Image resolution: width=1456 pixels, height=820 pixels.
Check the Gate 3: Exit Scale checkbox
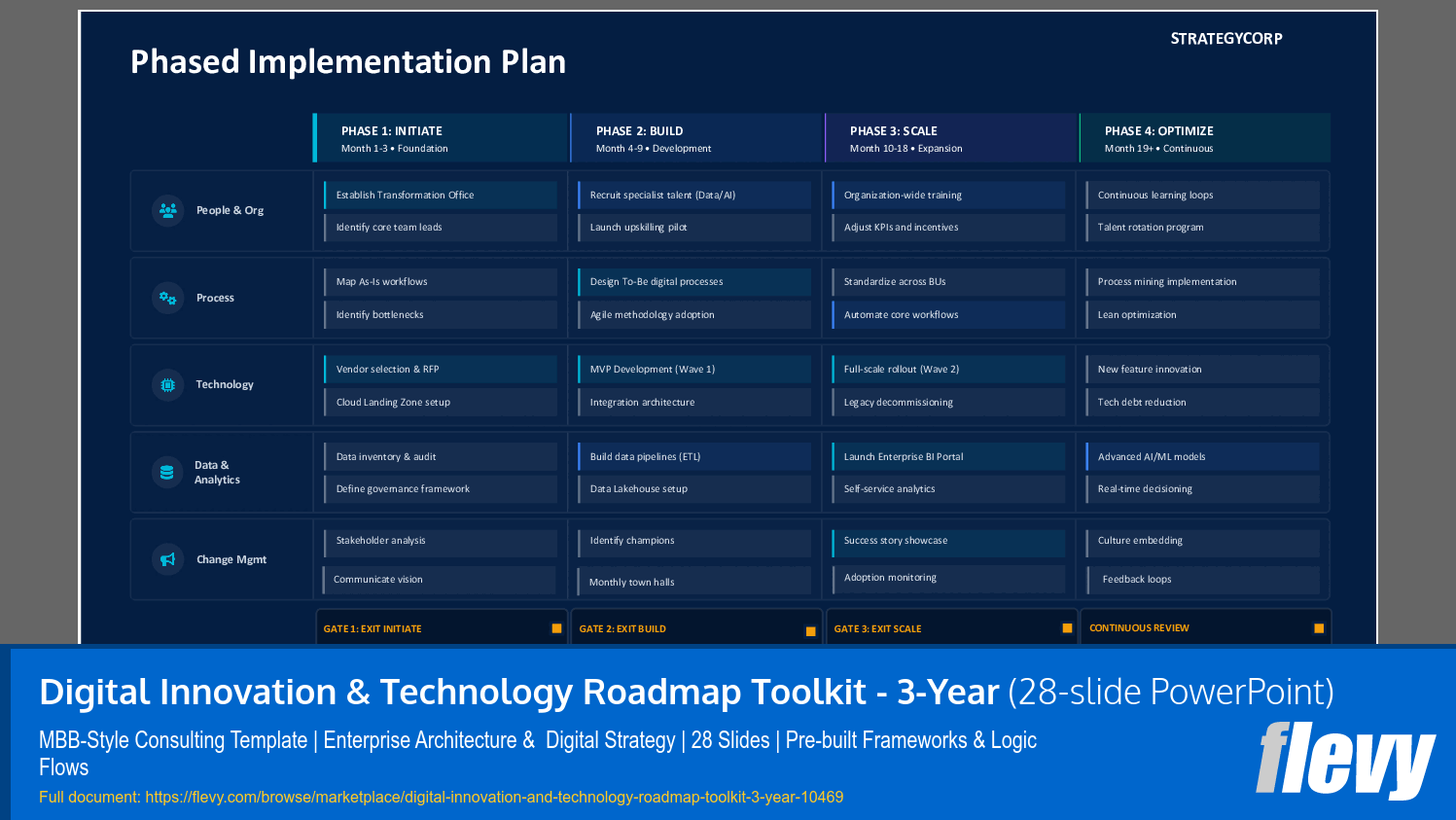(x=1064, y=628)
